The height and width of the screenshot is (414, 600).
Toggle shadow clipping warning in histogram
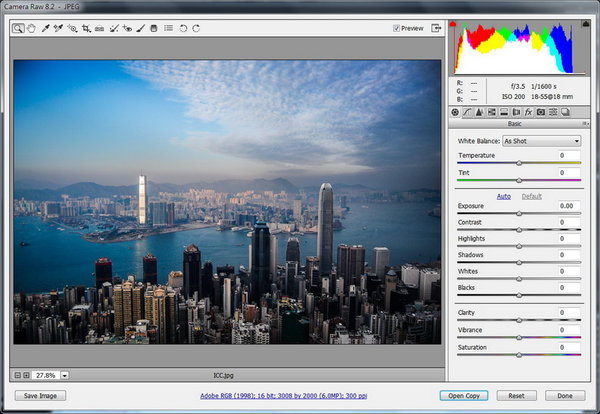454,23
